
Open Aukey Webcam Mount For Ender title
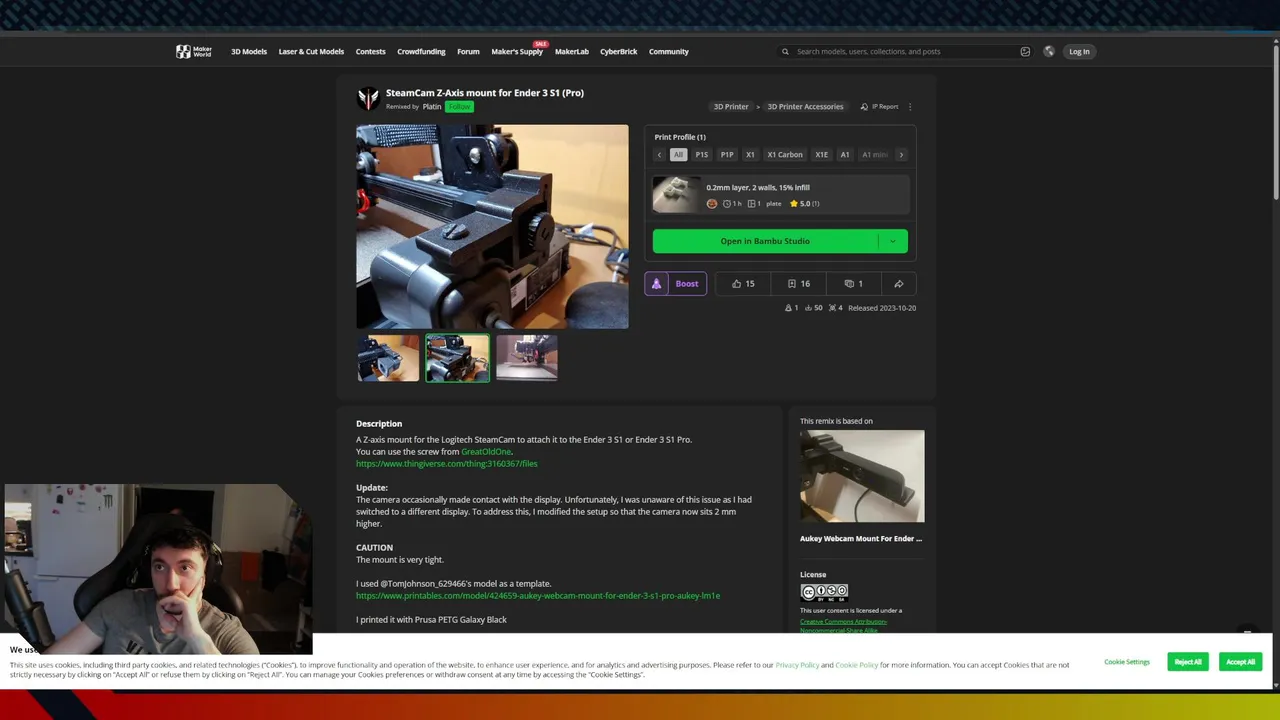pos(861,539)
